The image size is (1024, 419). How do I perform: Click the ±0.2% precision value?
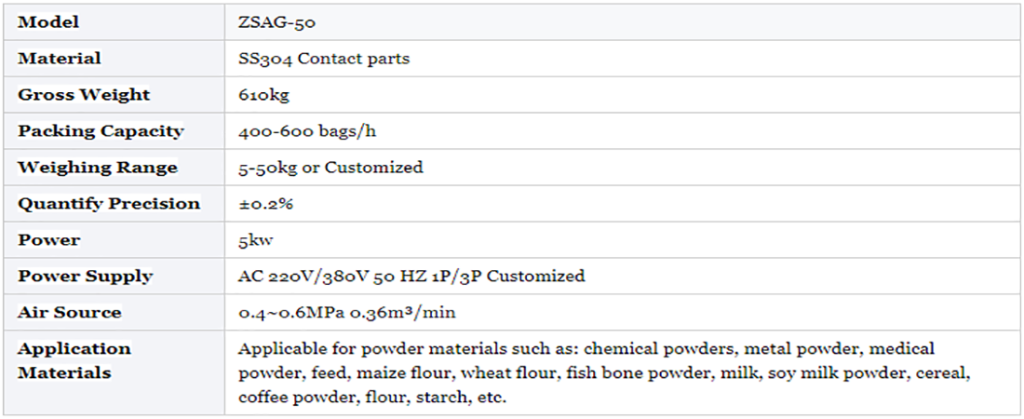pos(265,203)
